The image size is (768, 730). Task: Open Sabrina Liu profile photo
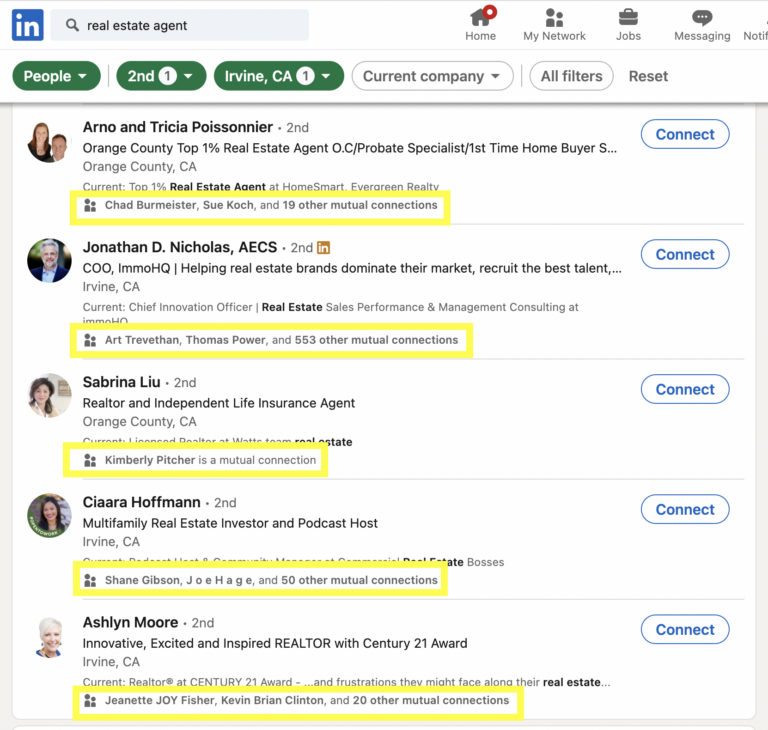pyautogui.click(x=49, y=396)
